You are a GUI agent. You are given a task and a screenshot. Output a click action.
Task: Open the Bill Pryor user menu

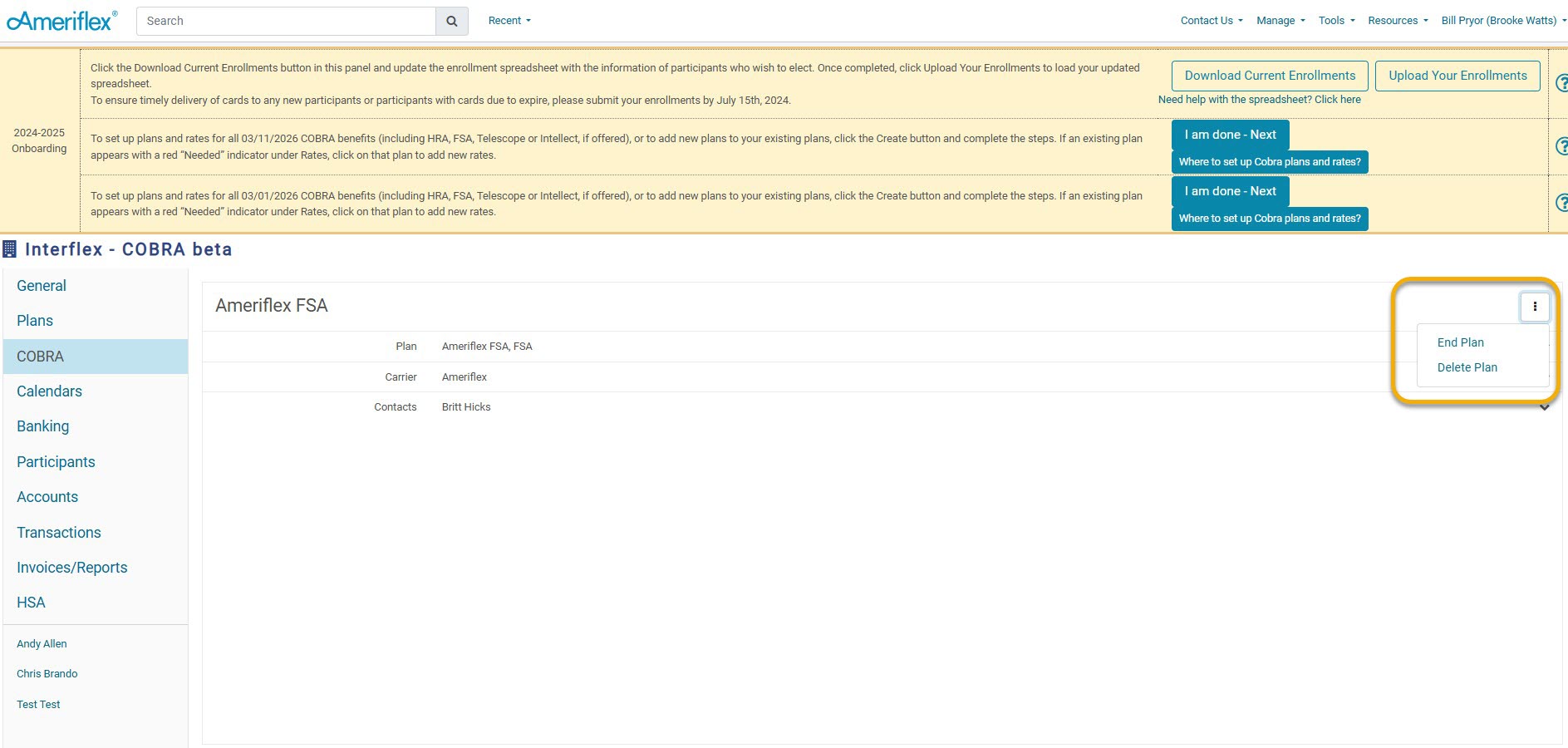pyautogui.click(x=1502, y=21)
